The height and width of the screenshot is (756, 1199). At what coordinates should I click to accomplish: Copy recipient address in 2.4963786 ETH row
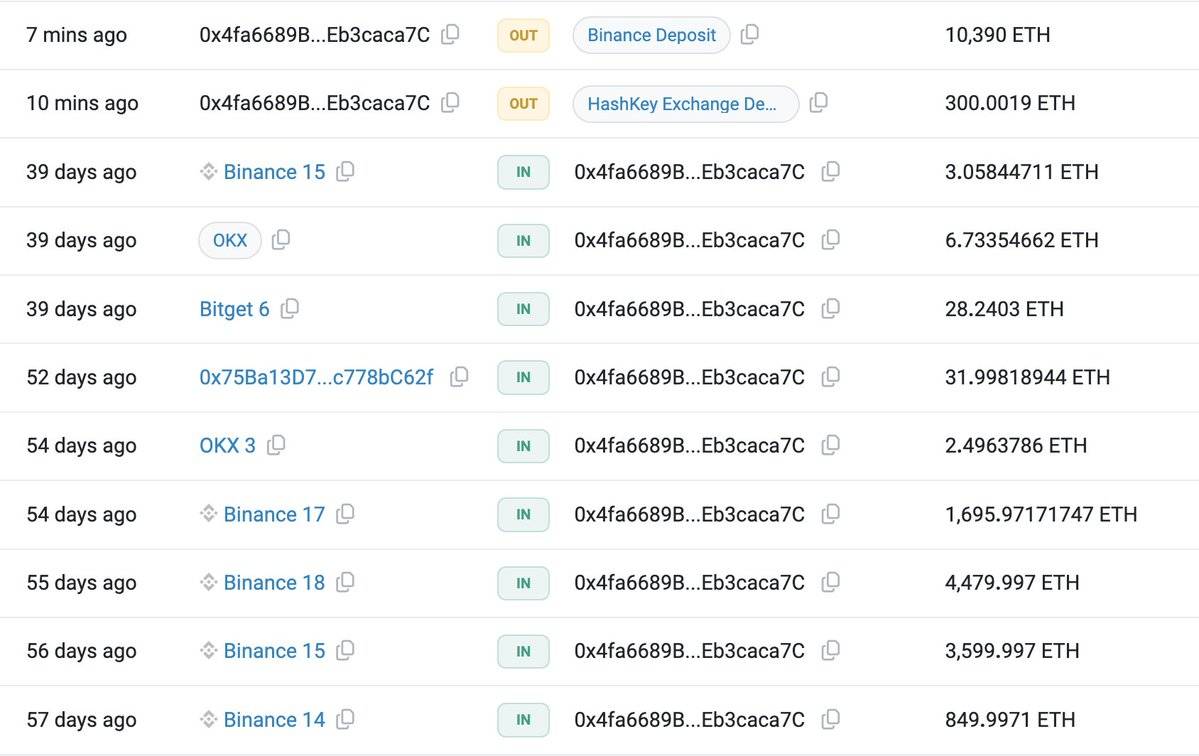pyautogui.click(x=830, y=445)
